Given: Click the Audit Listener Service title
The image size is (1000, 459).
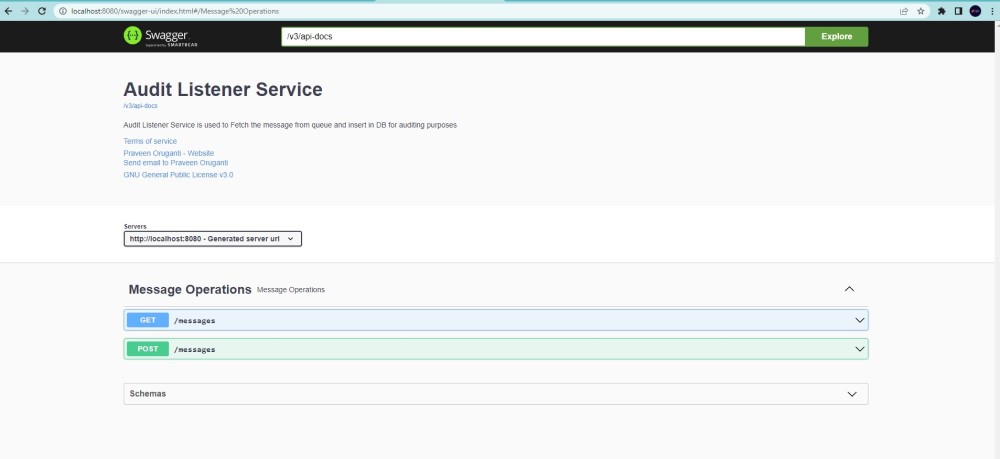Looking at the screenshot, I should tap(223, 89).
